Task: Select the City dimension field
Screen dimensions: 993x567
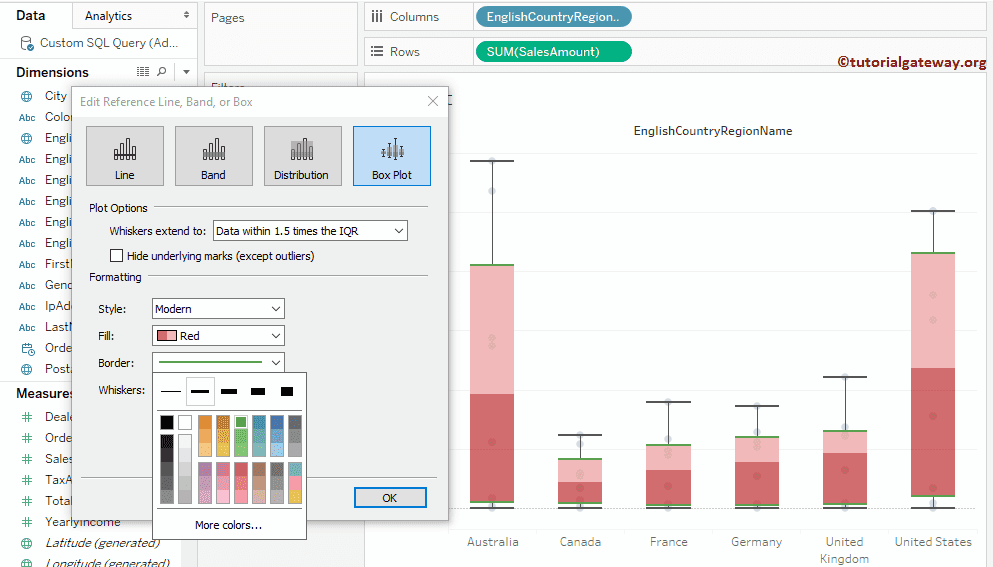Action: (x=56, y=96)
